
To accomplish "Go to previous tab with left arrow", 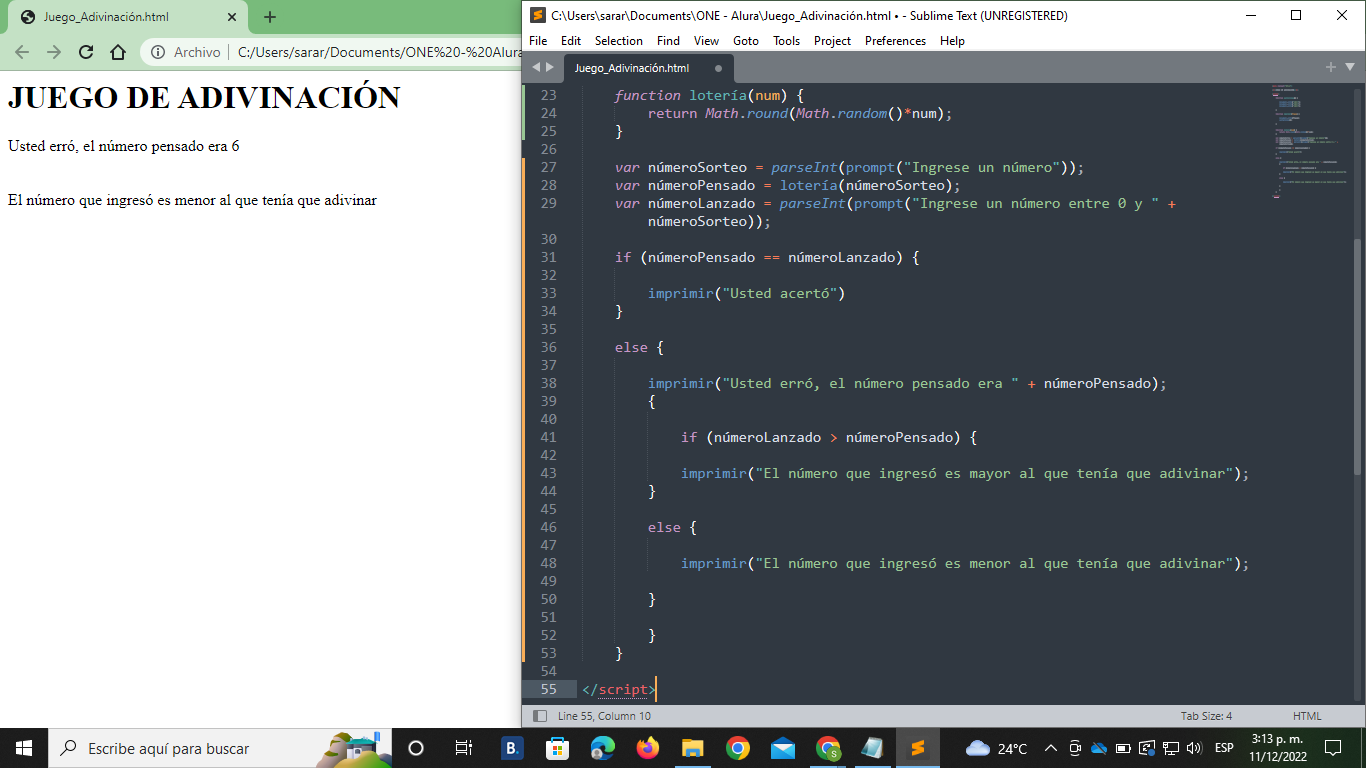I will coord(535,67).
